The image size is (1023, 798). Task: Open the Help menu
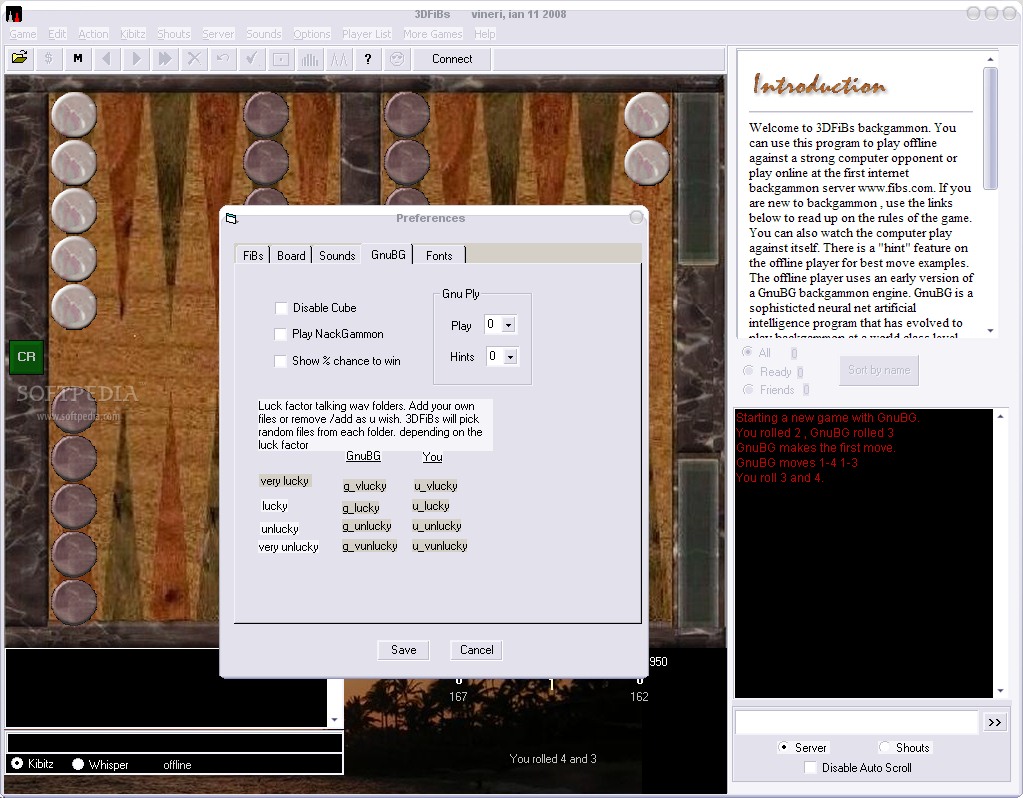pos(484,34)
